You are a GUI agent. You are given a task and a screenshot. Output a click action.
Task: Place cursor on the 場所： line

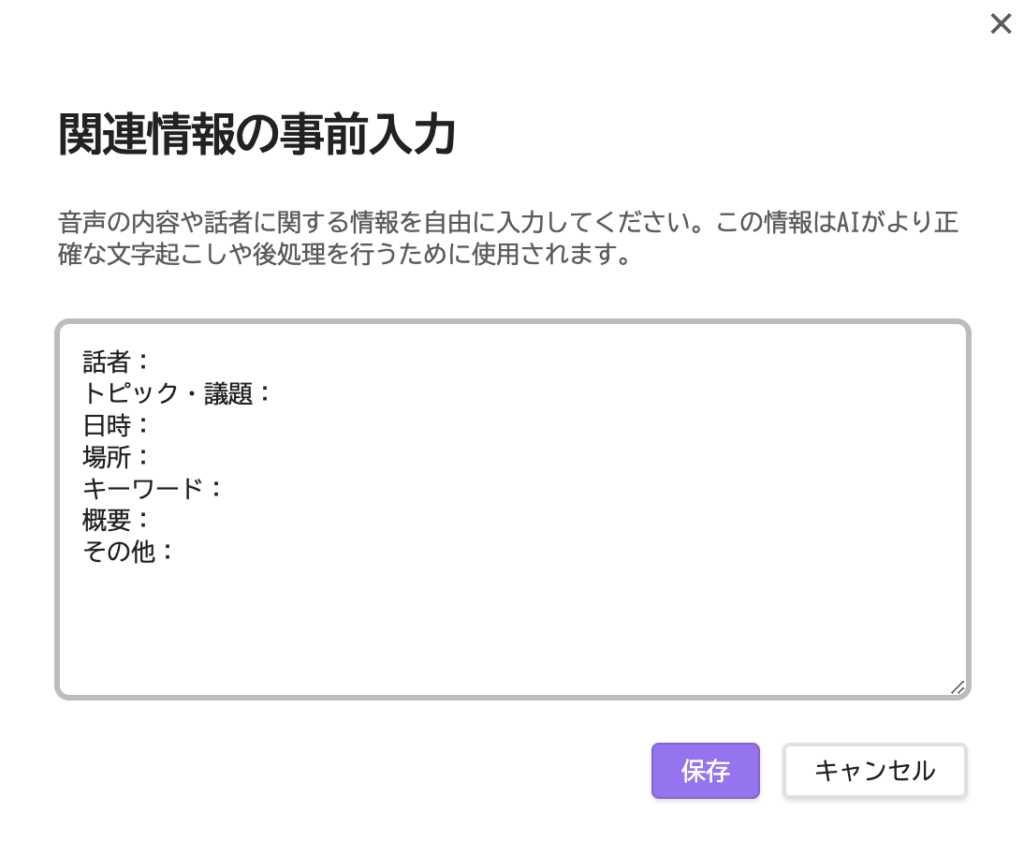(x=116, y=456)
